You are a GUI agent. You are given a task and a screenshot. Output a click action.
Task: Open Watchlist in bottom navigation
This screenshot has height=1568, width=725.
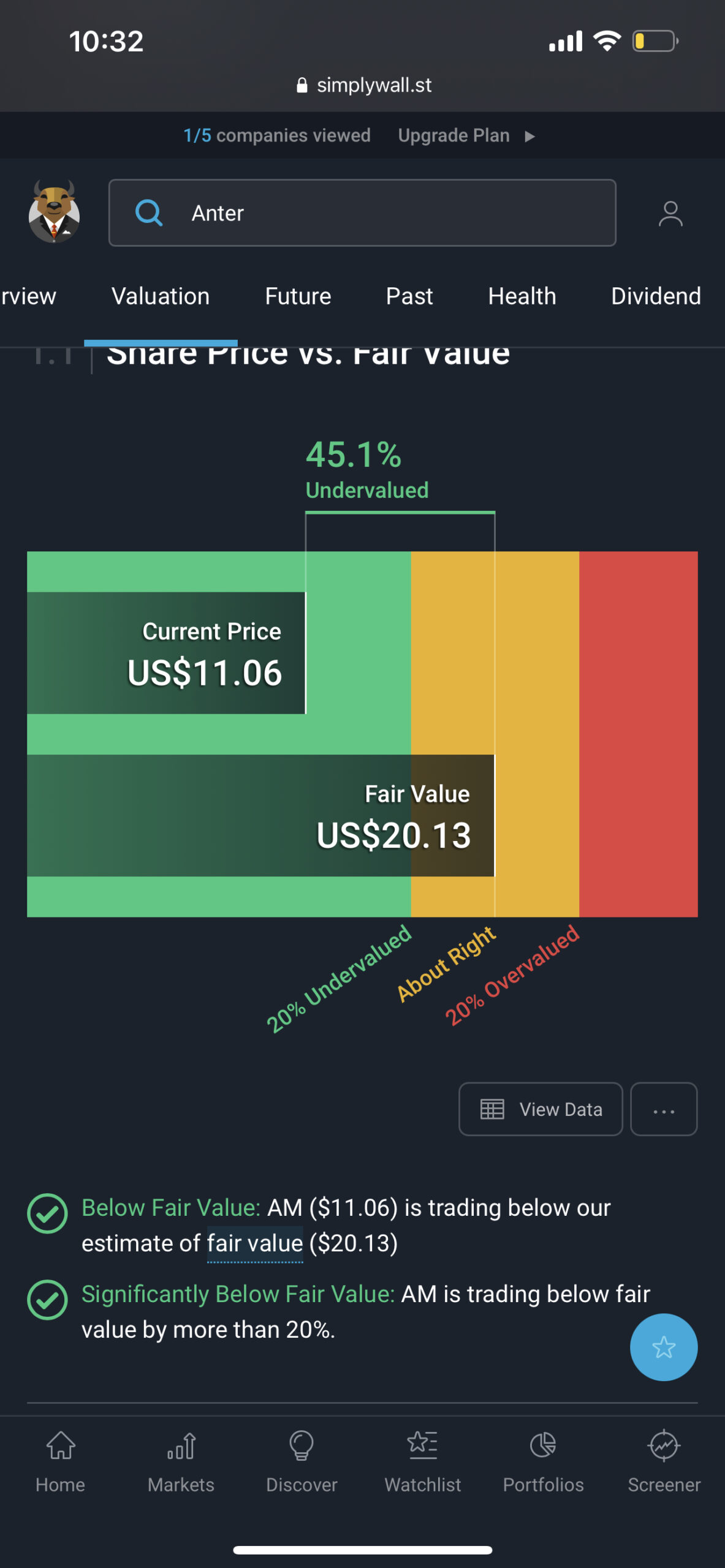coord(423,1461)
